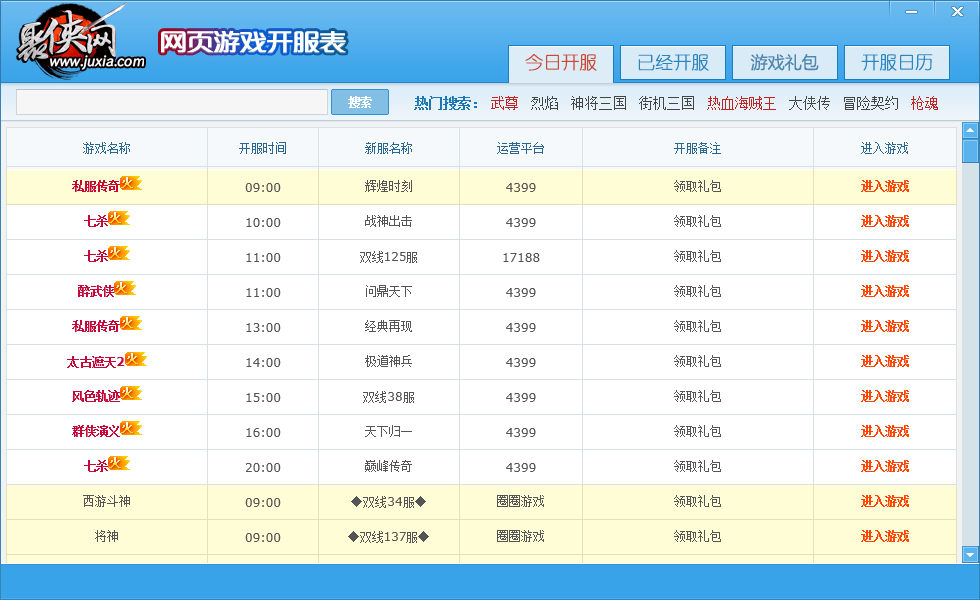
Task: Click 进入游戏 for 双线137服 server
Action: [884, 536]
